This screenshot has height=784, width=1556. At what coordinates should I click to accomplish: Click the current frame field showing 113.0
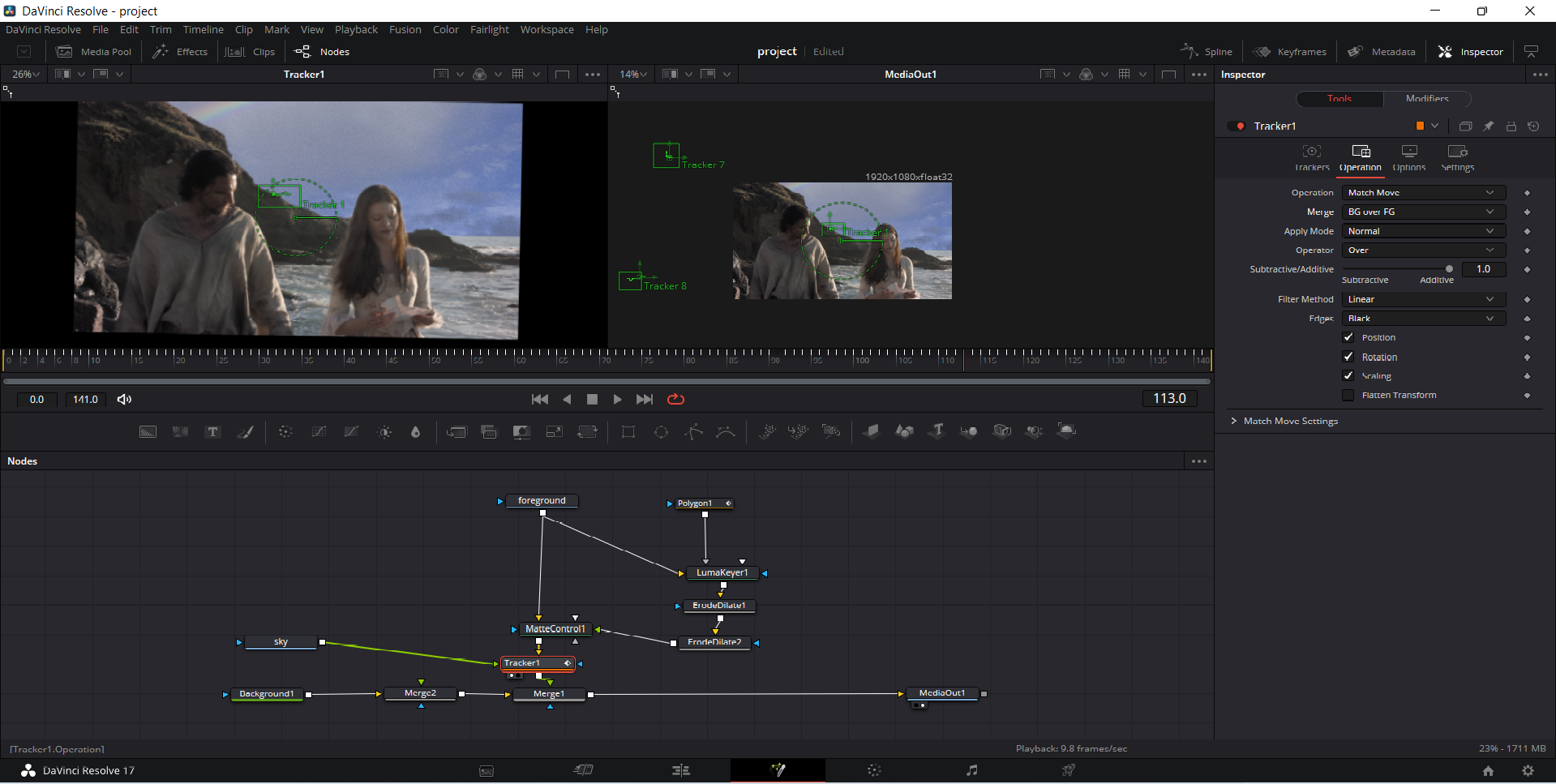pos(1169,398)
